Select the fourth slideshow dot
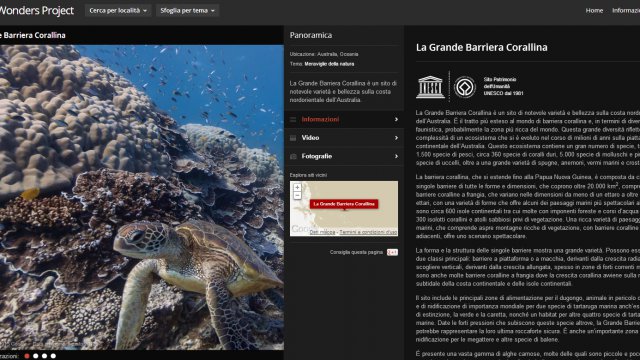This screenshot has width=640, height=360. coord(53,356)
